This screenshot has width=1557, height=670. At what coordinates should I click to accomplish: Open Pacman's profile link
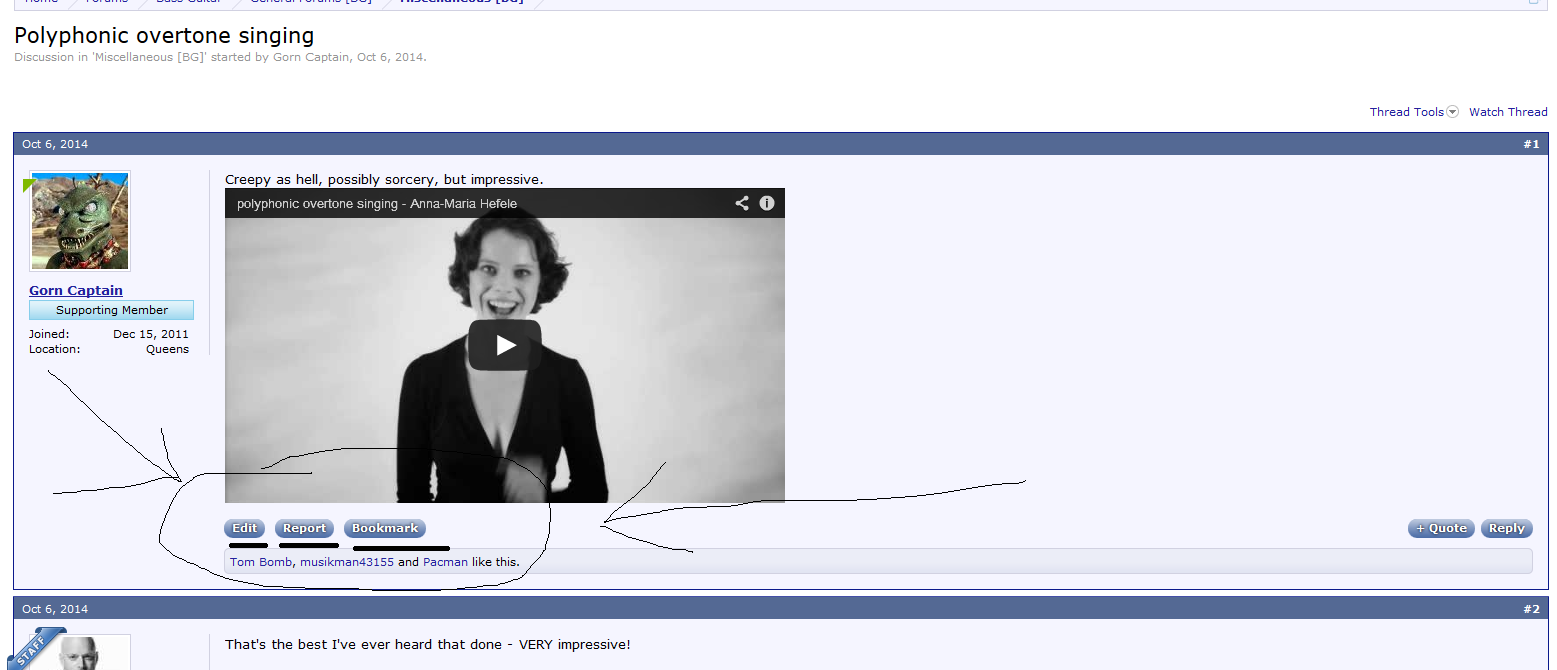445,562
